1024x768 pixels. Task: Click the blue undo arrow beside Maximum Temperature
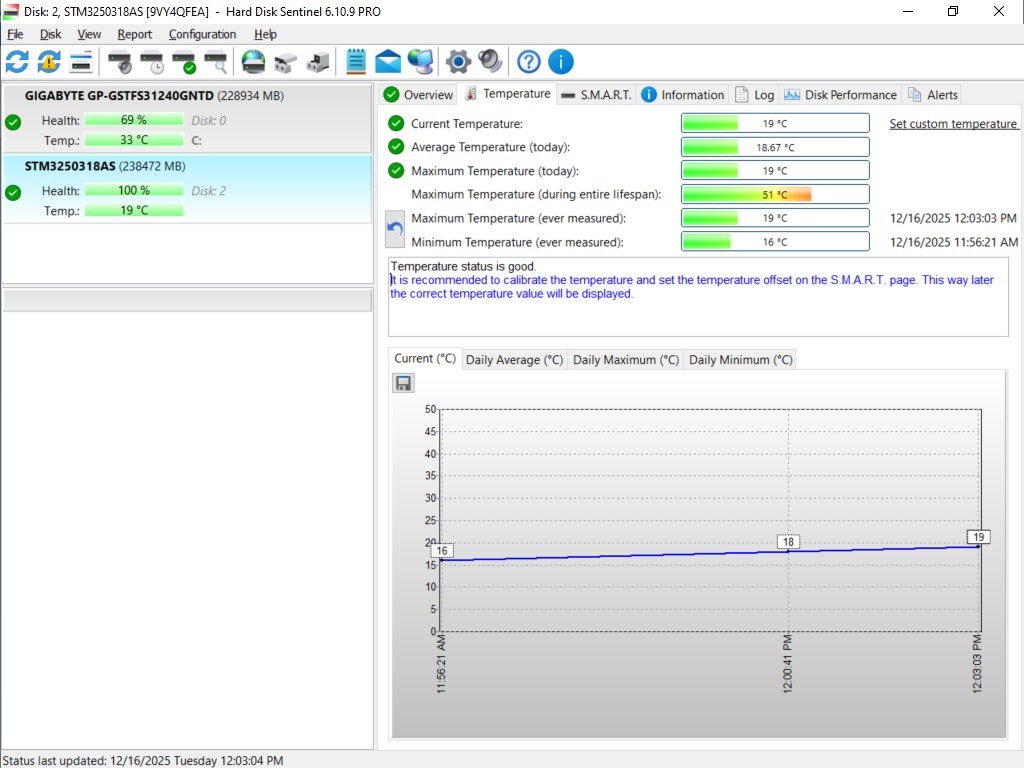[395, 229]
